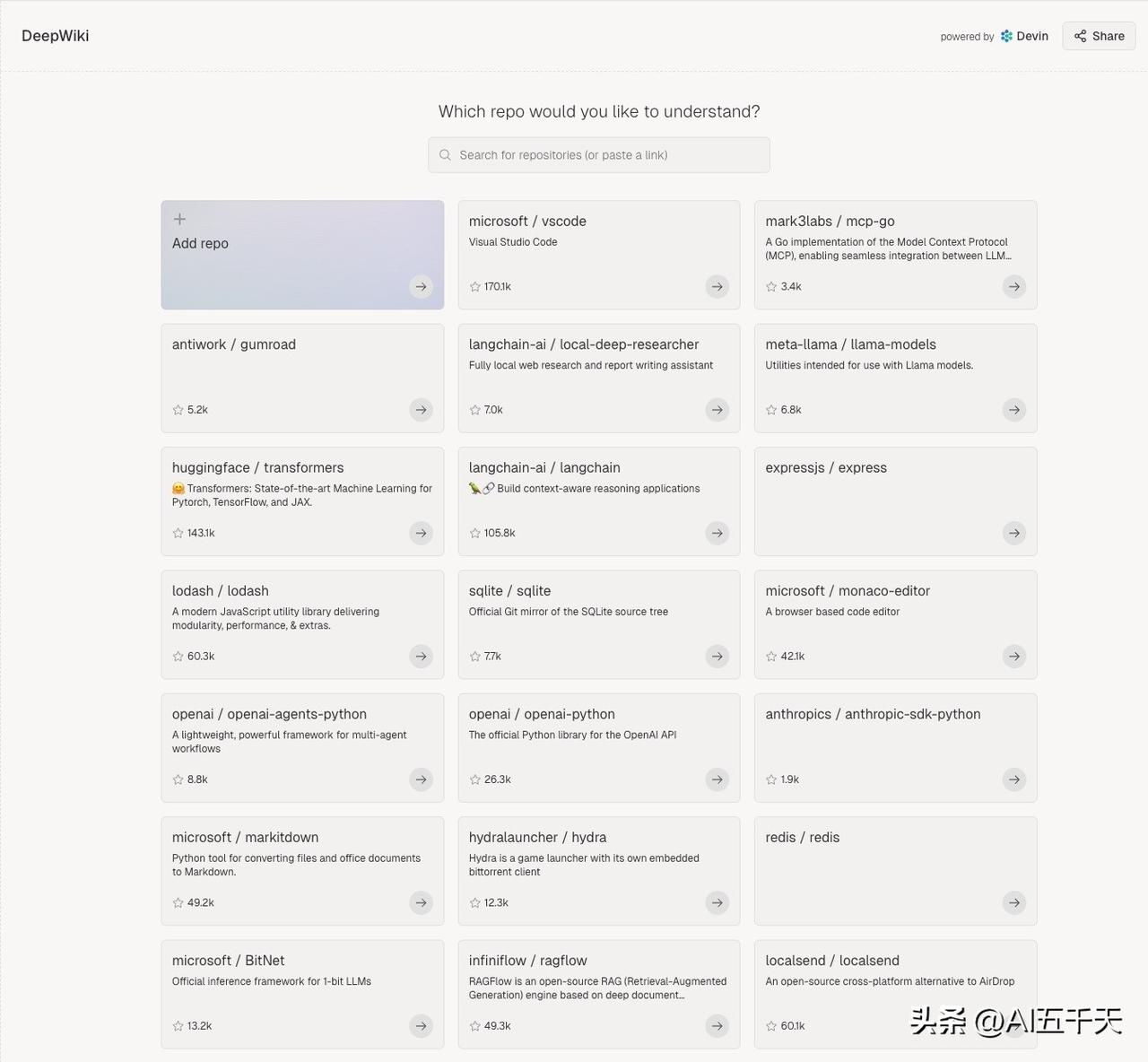Click the plus icon on Add repo
1148x1062 pixels.
179,219
